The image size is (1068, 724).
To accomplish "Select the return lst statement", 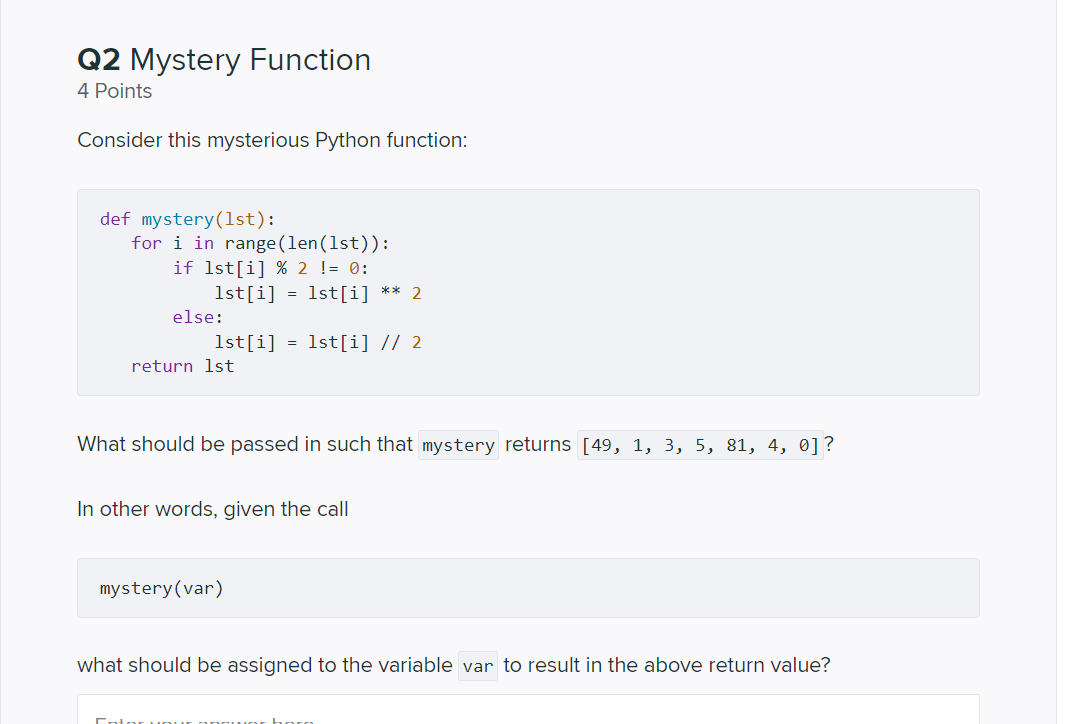I will 182,366.
